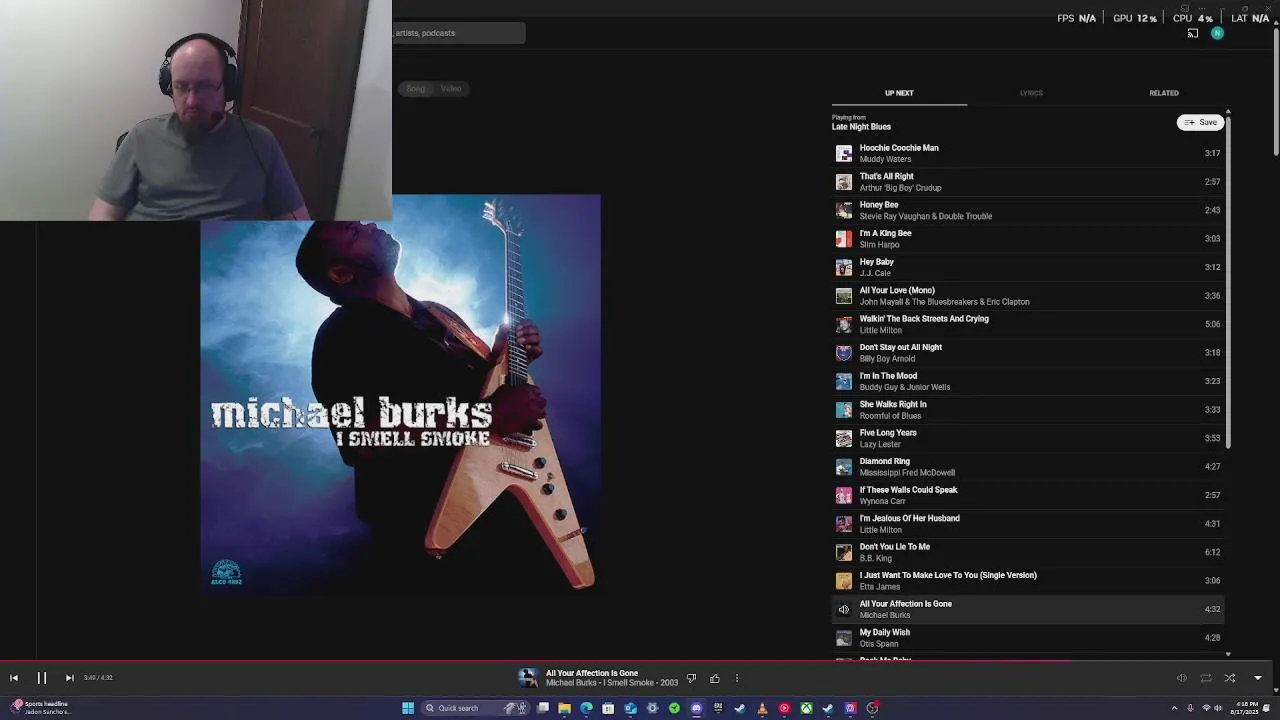Screen dimensions: 1280x720
Task: Open the Late Night Blues playlist link
Action: 861,127
